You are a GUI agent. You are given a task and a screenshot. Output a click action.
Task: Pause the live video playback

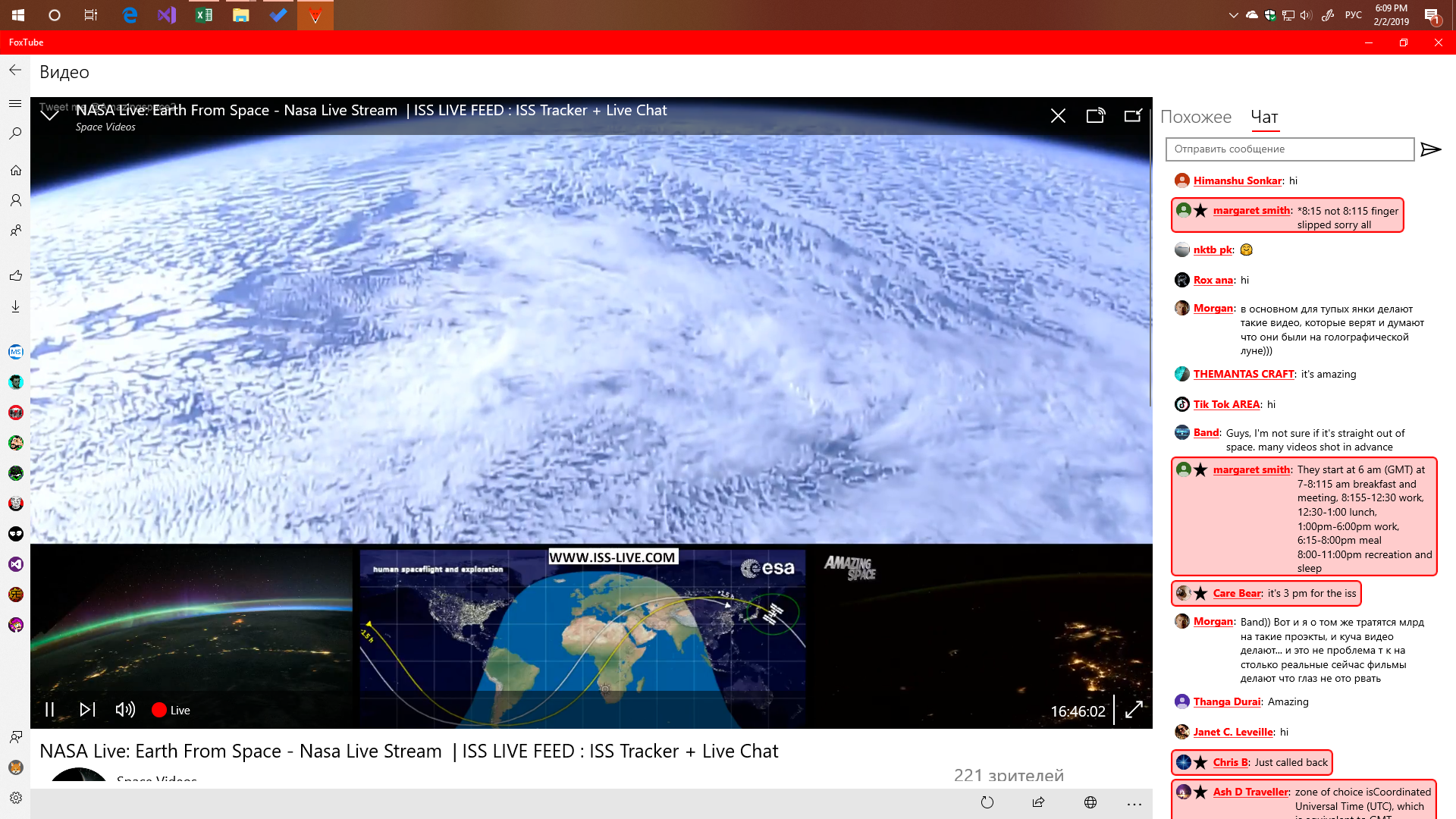50,710
